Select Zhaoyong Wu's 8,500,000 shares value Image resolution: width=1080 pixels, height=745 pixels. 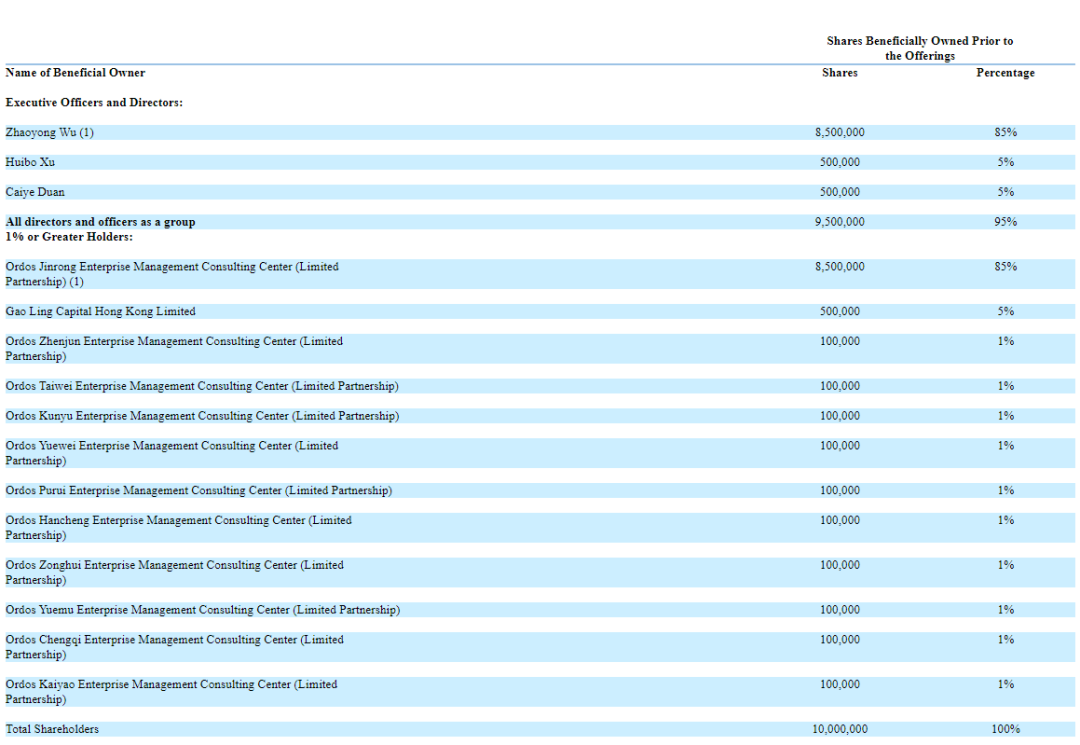pyautogui.click(x=840, y=132)
